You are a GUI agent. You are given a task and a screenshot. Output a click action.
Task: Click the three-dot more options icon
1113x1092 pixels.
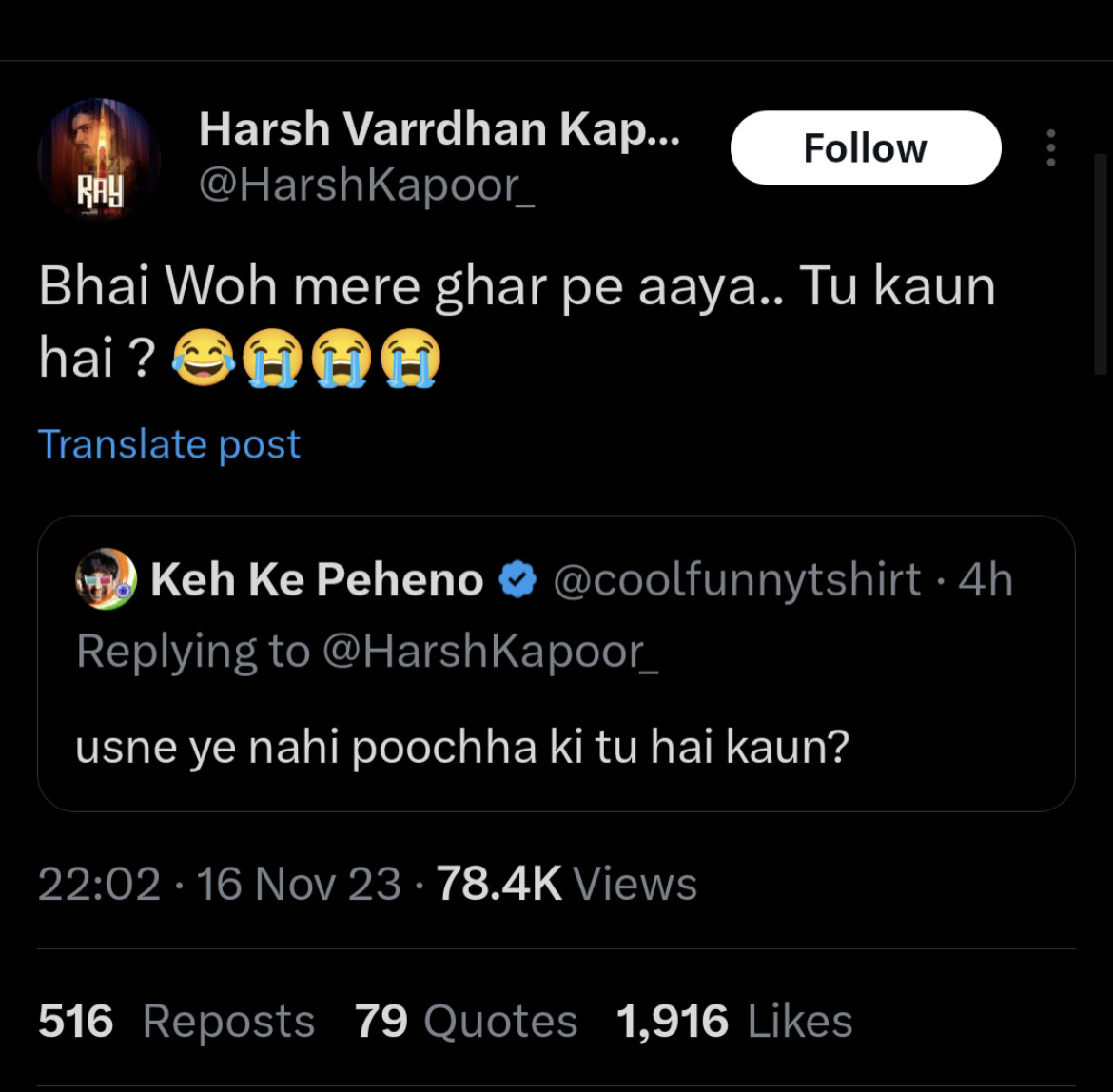click(1050, 148)
